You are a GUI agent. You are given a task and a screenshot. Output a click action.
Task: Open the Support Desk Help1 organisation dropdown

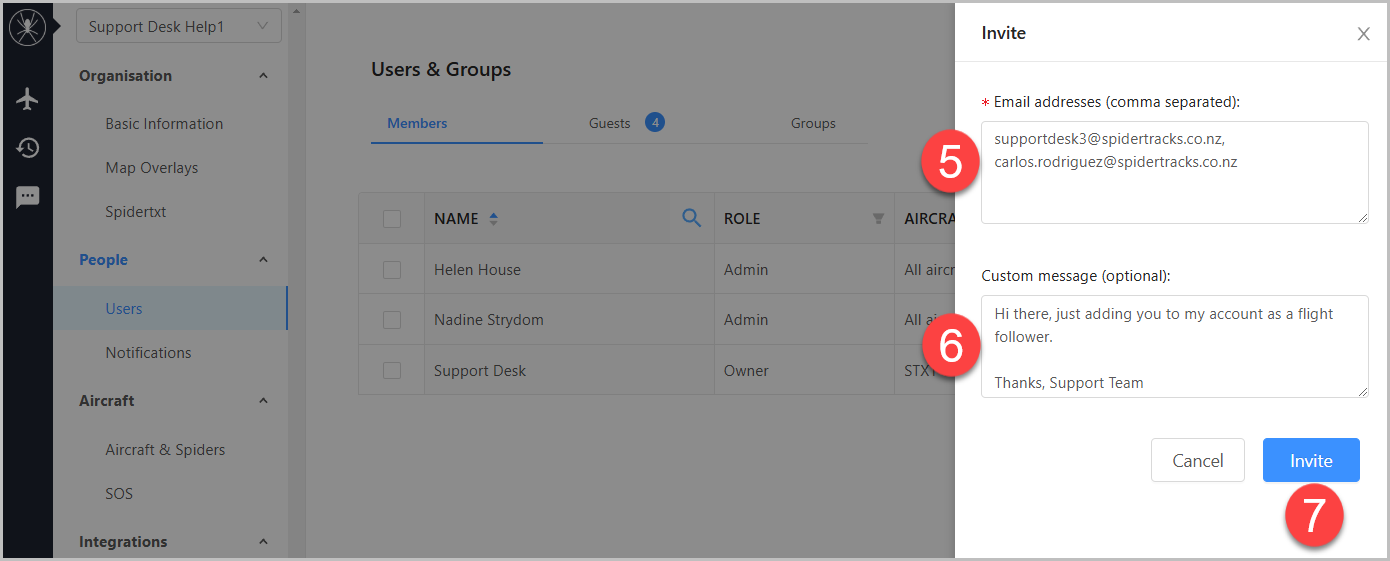[179, 27]
